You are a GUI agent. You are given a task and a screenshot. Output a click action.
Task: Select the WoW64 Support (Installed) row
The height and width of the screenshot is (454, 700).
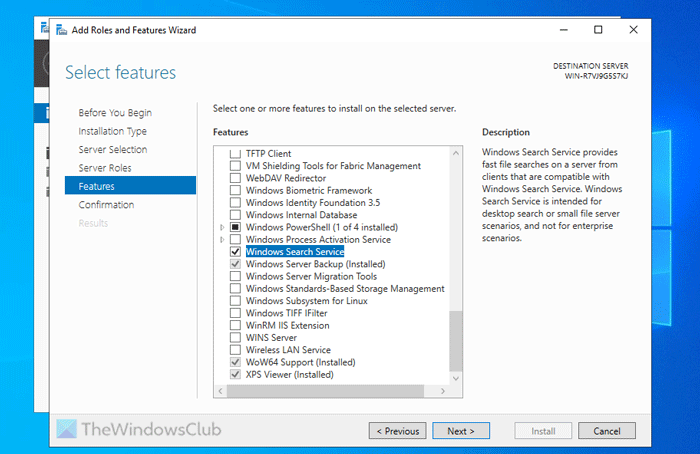tap(300, 362)
